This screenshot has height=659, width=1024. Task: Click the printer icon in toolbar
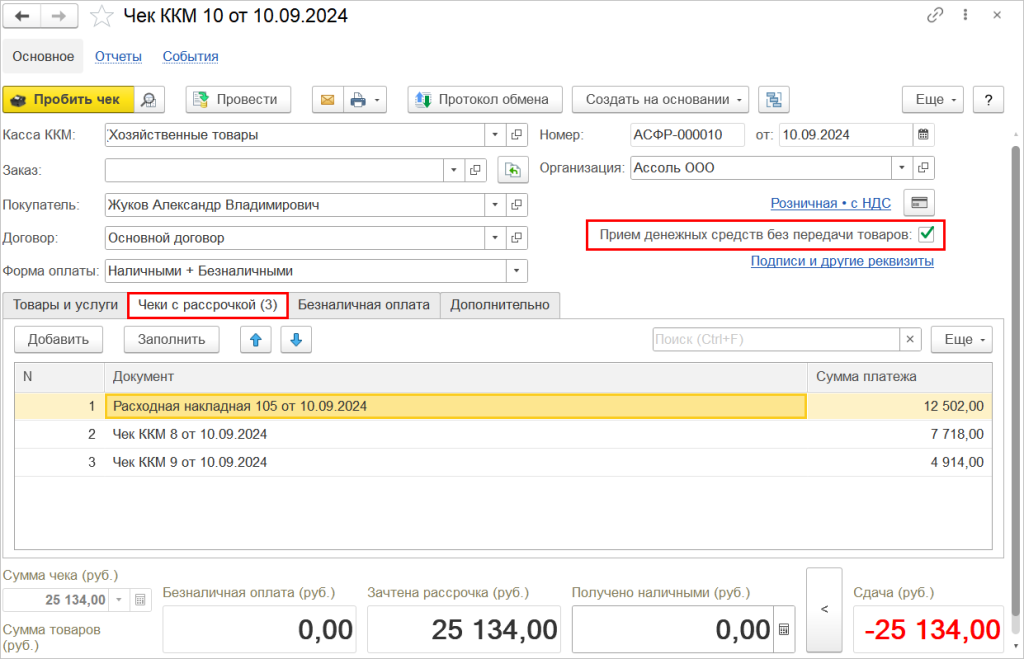pos(358,99)
